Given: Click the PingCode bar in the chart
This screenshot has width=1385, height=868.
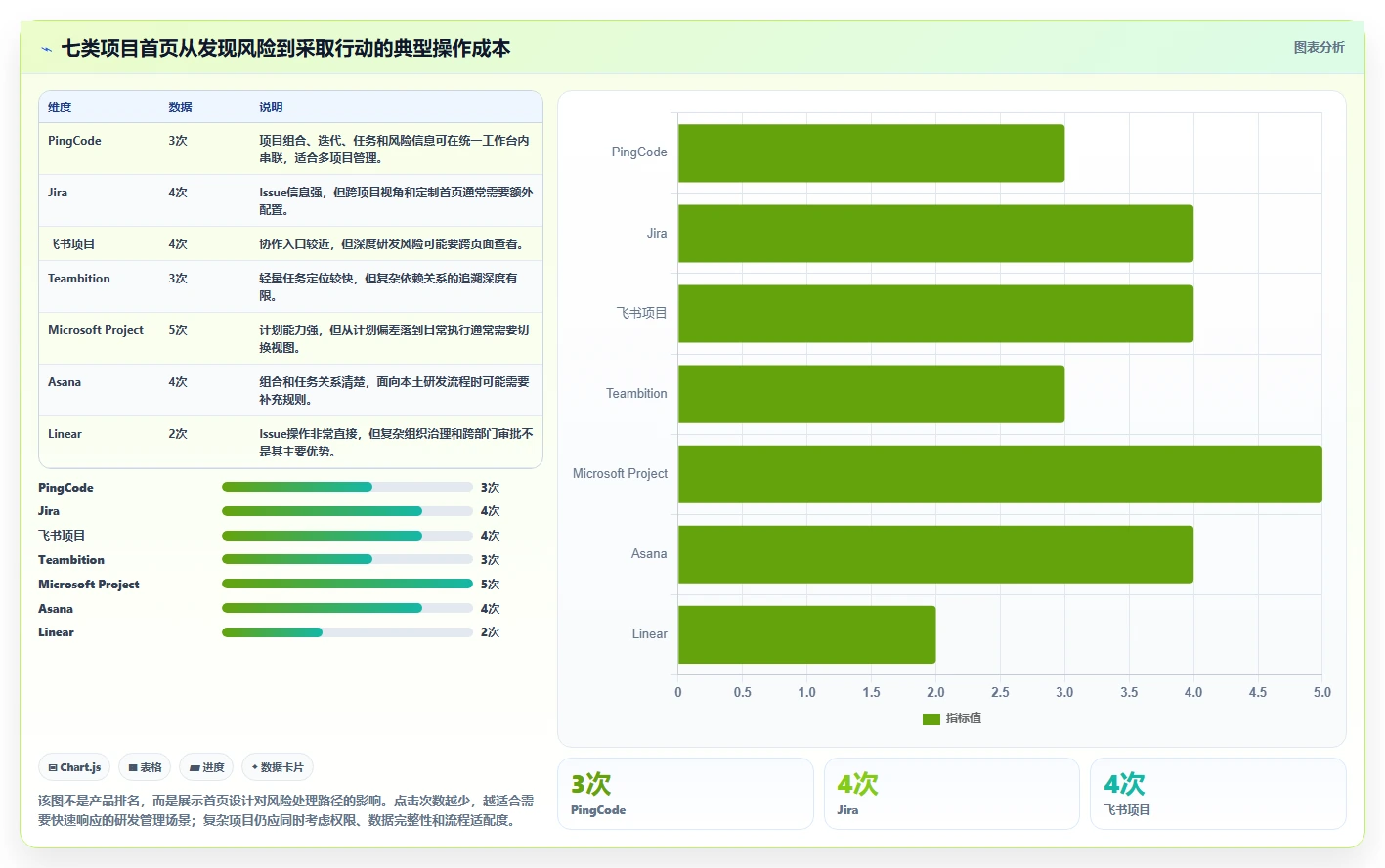Looking at the screenshot, I should 871,152.
